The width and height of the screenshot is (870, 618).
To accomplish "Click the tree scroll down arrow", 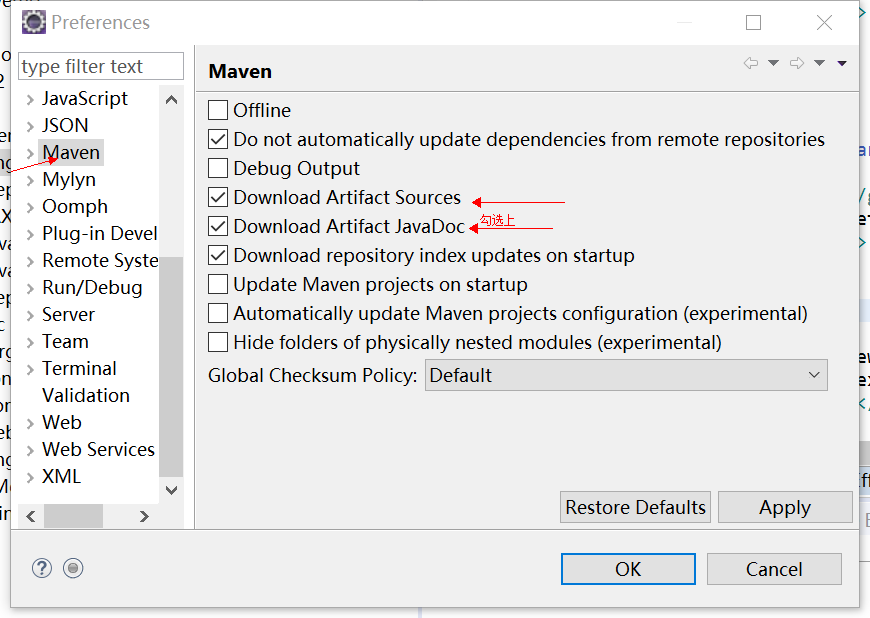I will (x=171, y=490).
